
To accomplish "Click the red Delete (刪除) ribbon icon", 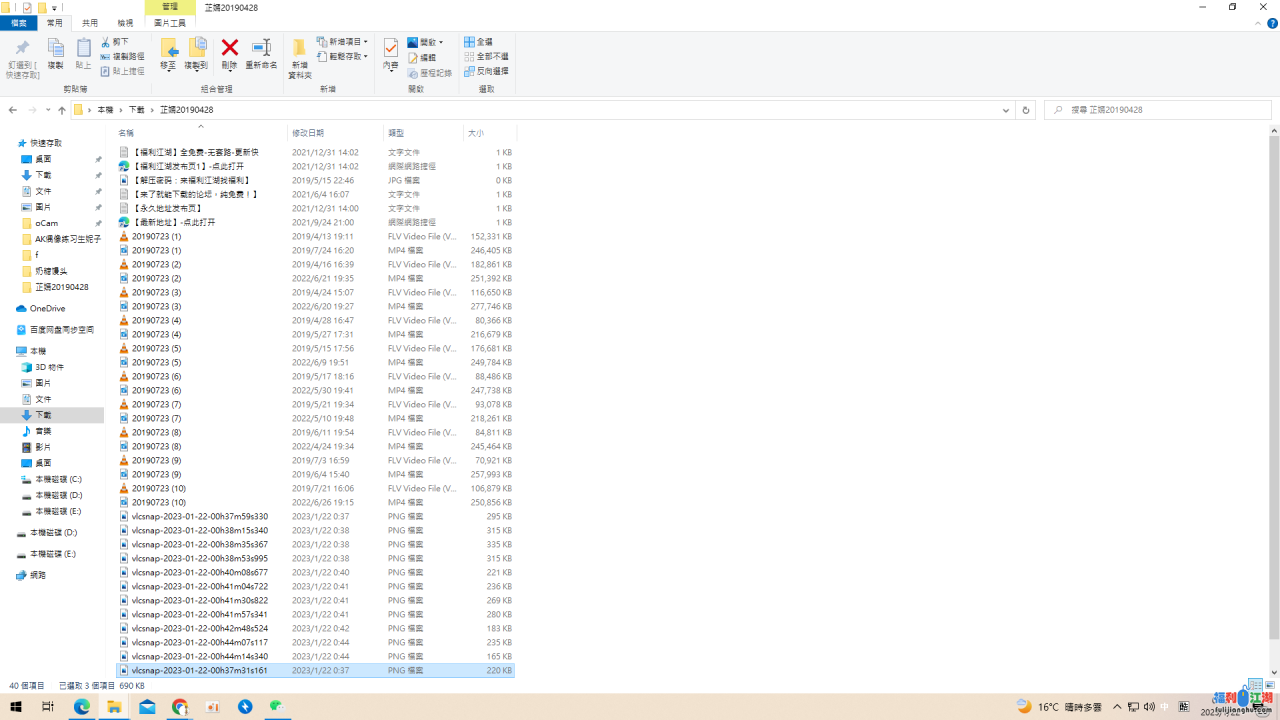I will pos(229,49).
